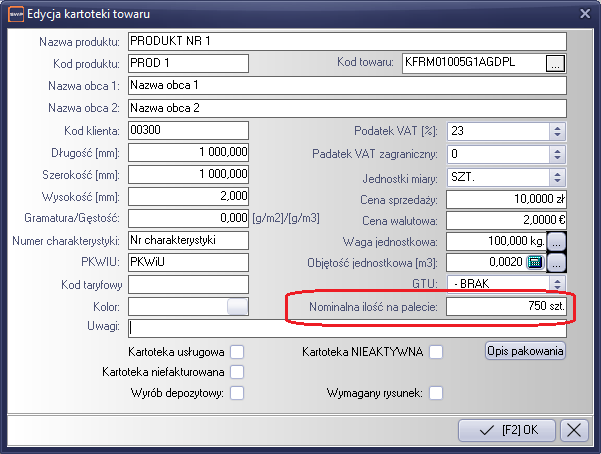Enable the Wyrób depozytowy checkbox

point(237,393)
